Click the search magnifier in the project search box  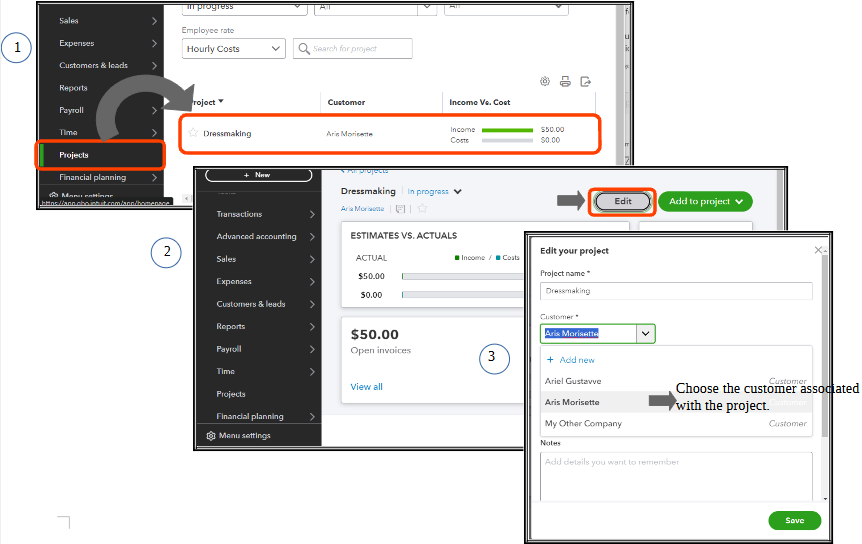coord(303,49)
